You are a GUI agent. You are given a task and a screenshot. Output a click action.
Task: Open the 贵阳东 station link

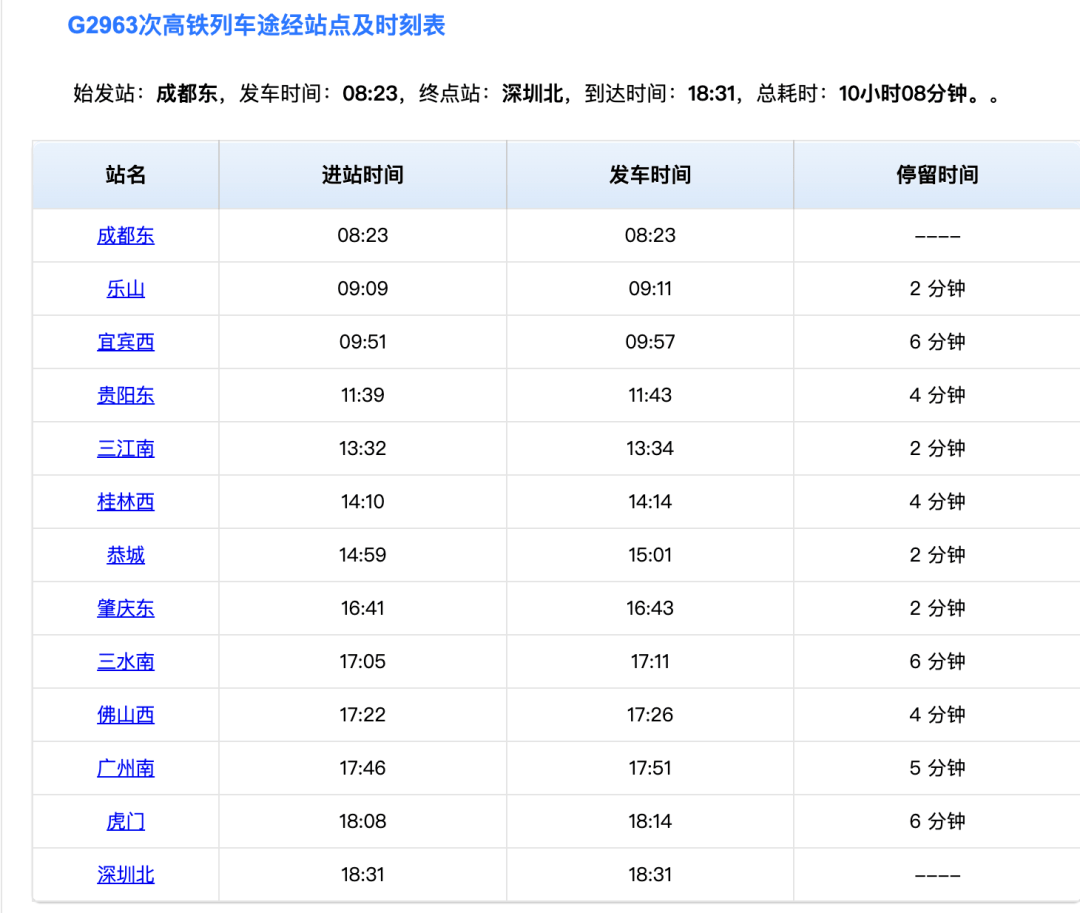(125, 395)
